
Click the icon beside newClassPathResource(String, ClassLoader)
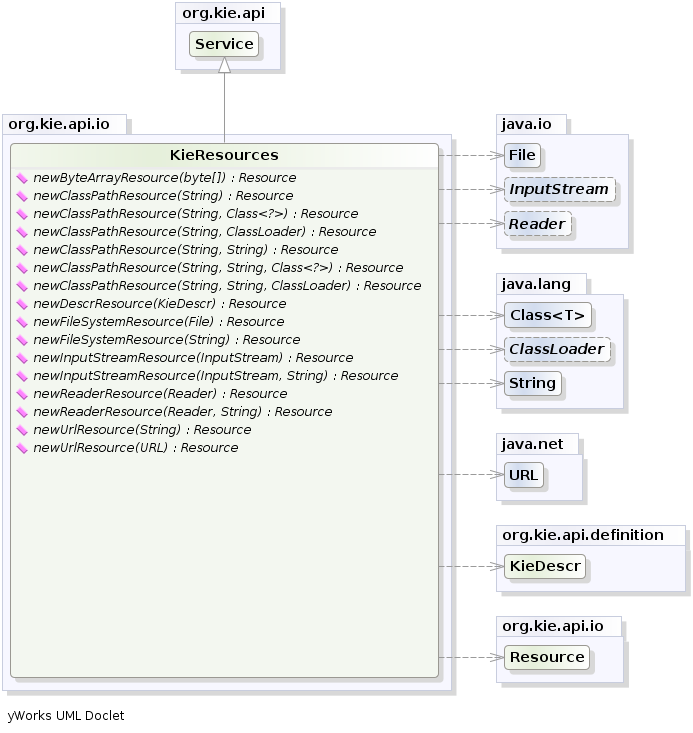pos(23,232)
